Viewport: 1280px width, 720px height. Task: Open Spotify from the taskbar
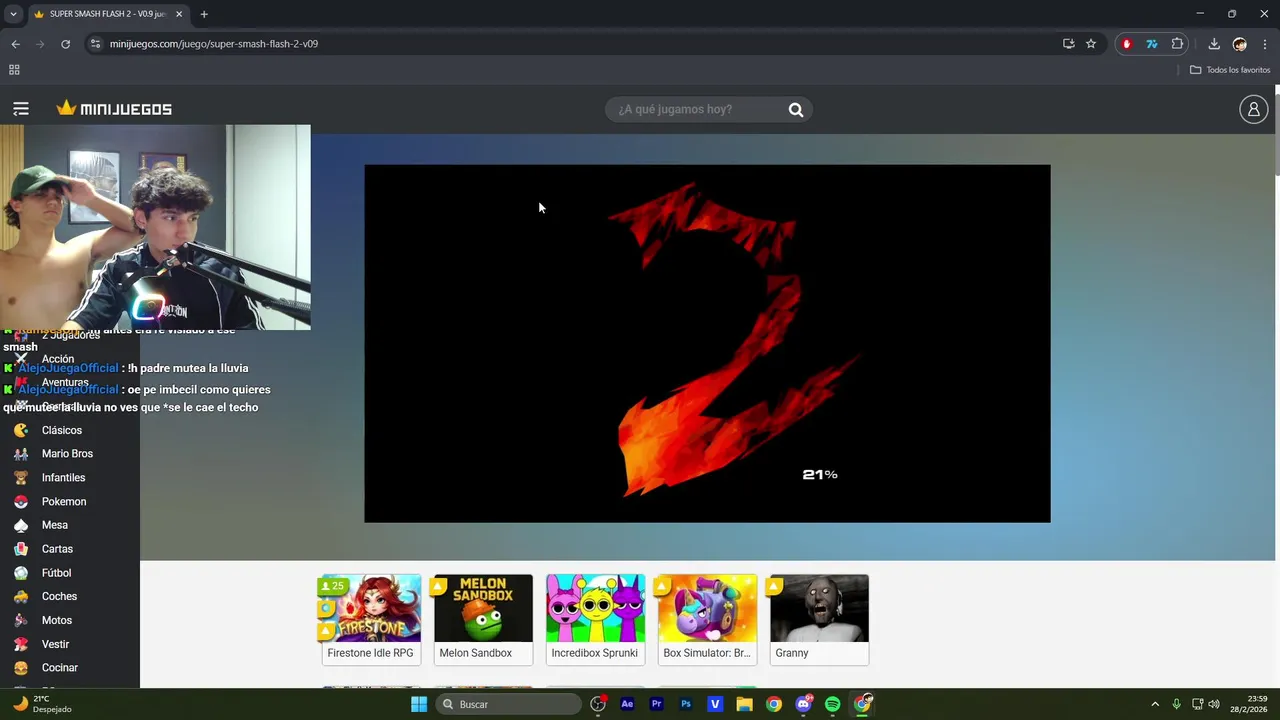pyautogui.click(x=832, y=704)
